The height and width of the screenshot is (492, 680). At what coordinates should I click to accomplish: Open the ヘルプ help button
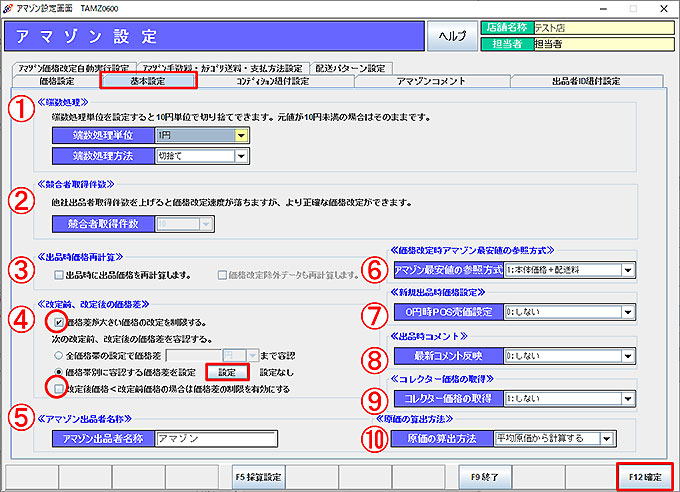pyautogui.click(x=452, y=36)
